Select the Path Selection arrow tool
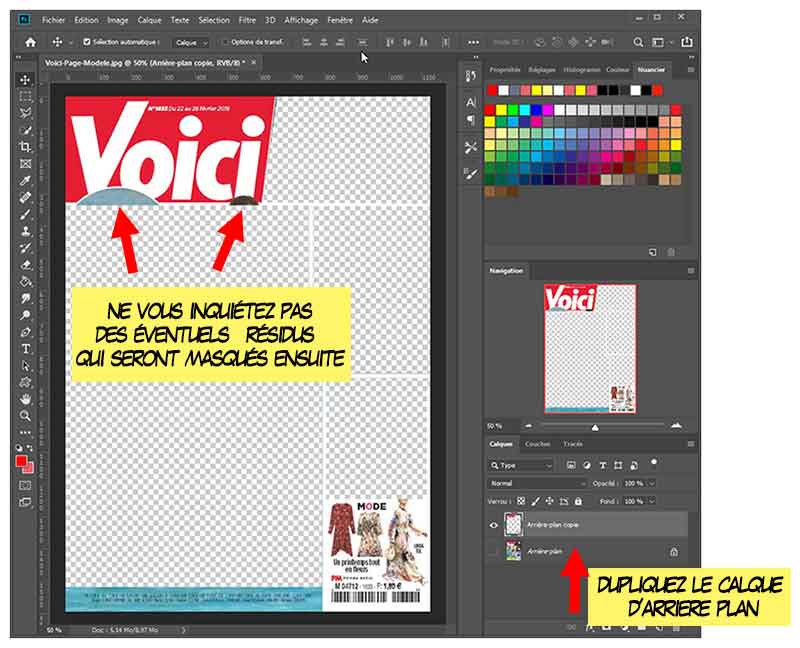 pyautogui.click(x=24, y=366)
